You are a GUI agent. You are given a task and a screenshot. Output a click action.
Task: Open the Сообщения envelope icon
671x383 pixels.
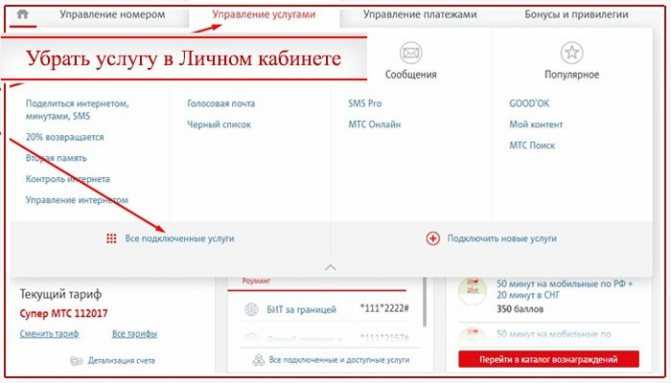(x=411, y=53)
